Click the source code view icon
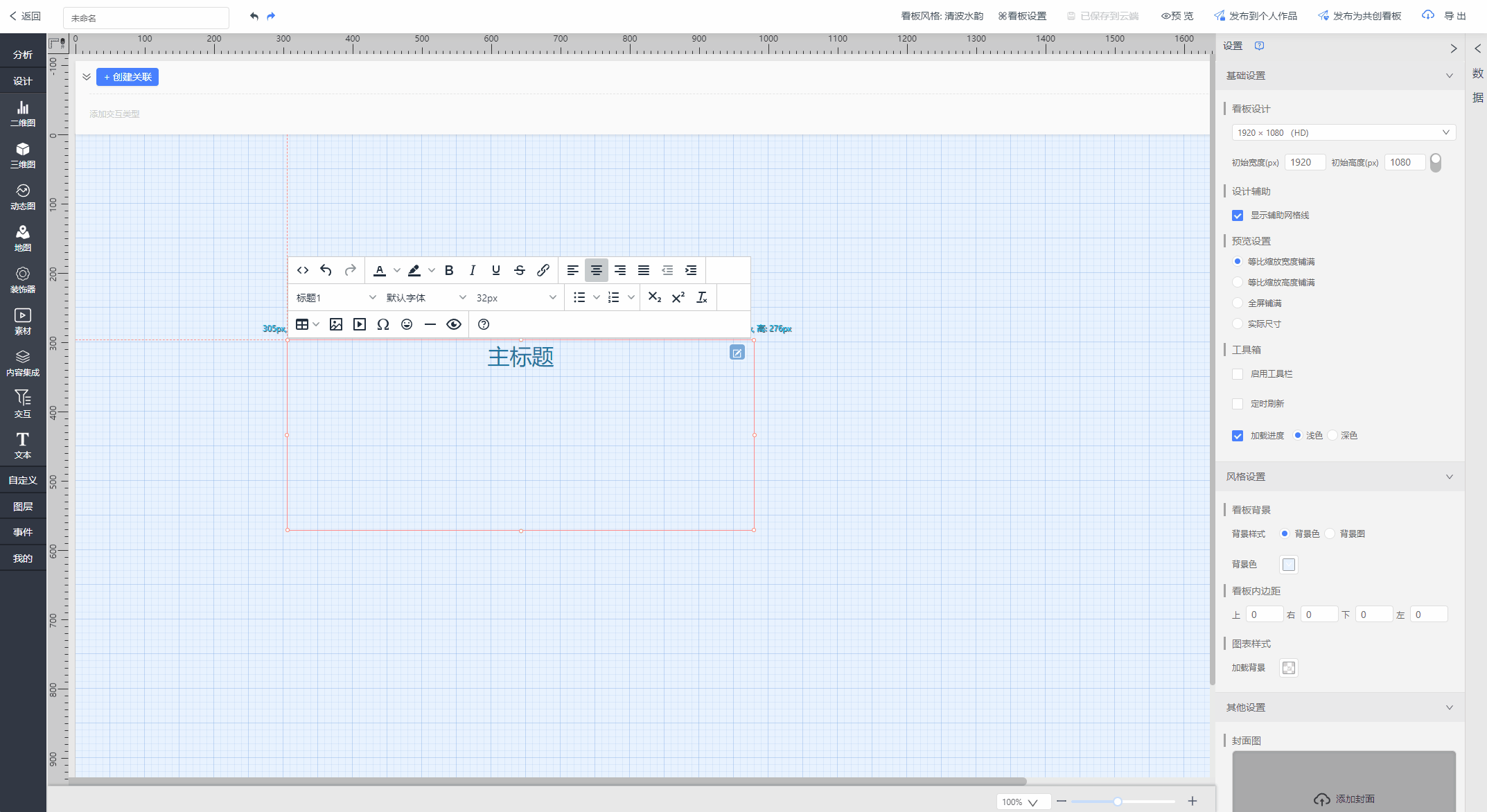This screenshot has width=1487, height=812. 303,270
